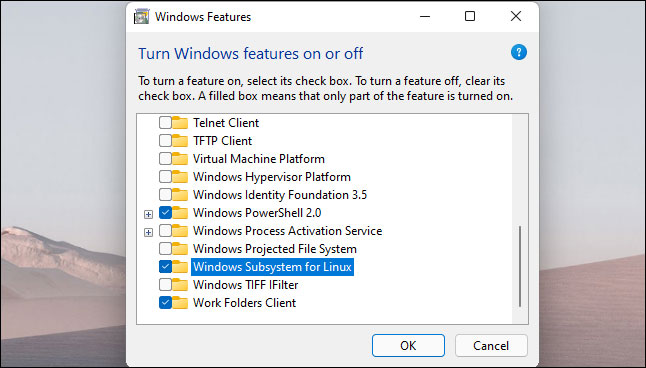Minimize the Windows Features dialog

point(425,16)
